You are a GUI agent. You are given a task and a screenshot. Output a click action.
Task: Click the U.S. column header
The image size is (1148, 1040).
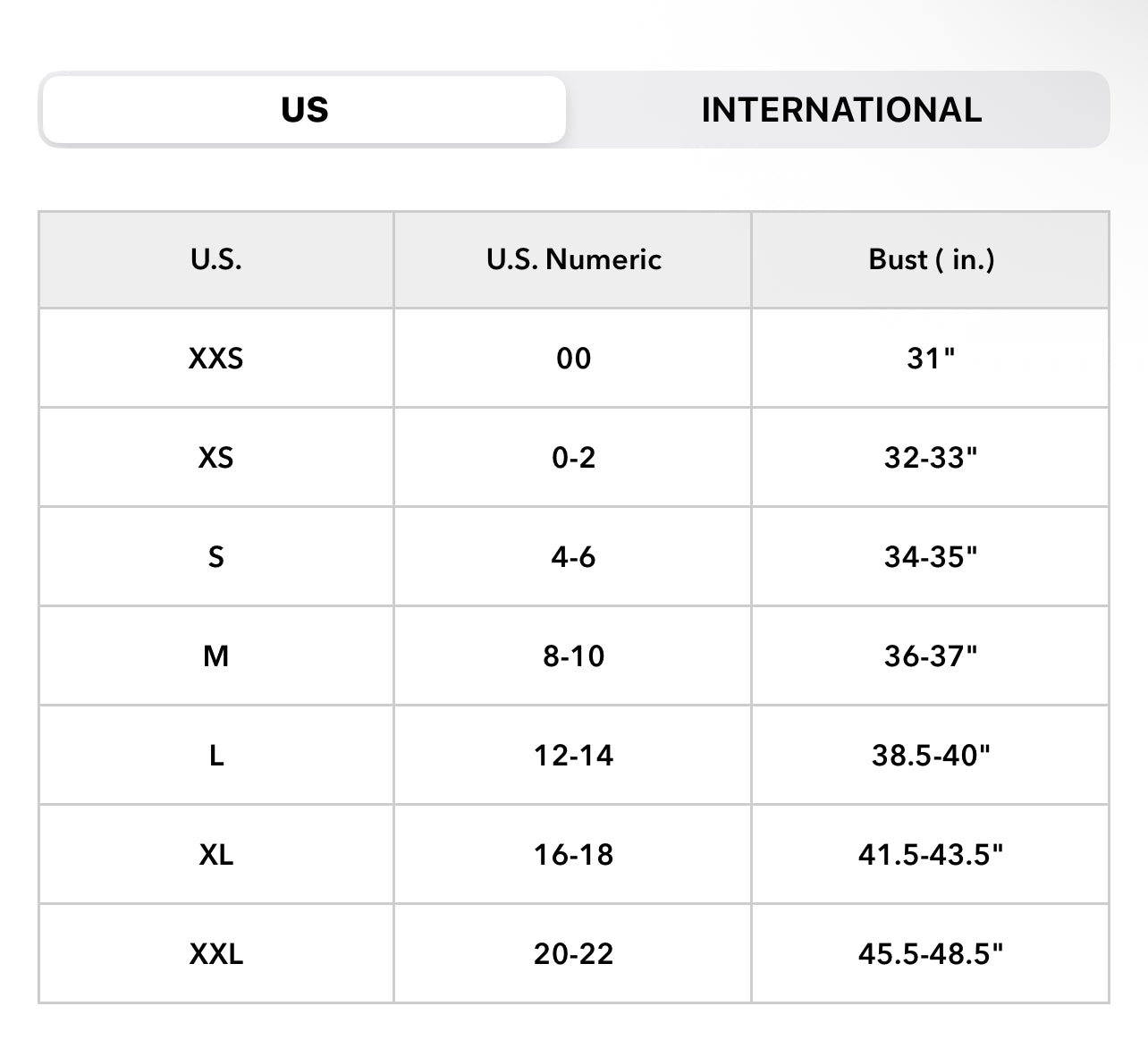pyautogui.click(x=215, y=259)
